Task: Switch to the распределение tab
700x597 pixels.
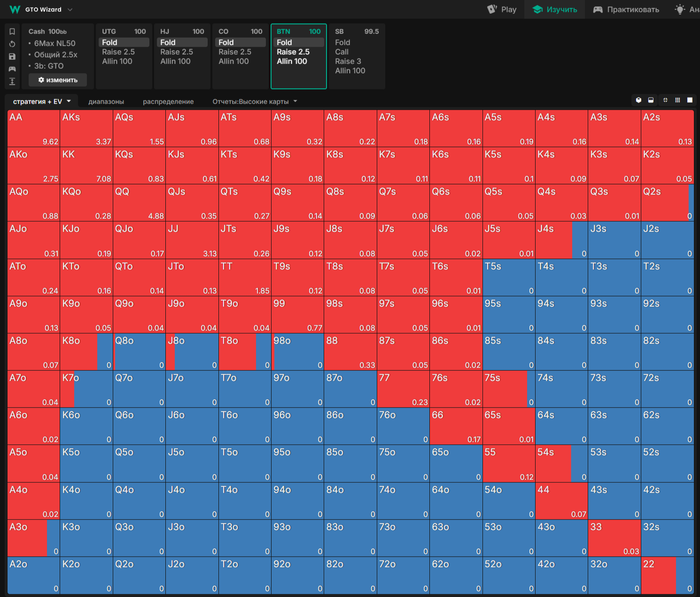Action: pos(168,101)
